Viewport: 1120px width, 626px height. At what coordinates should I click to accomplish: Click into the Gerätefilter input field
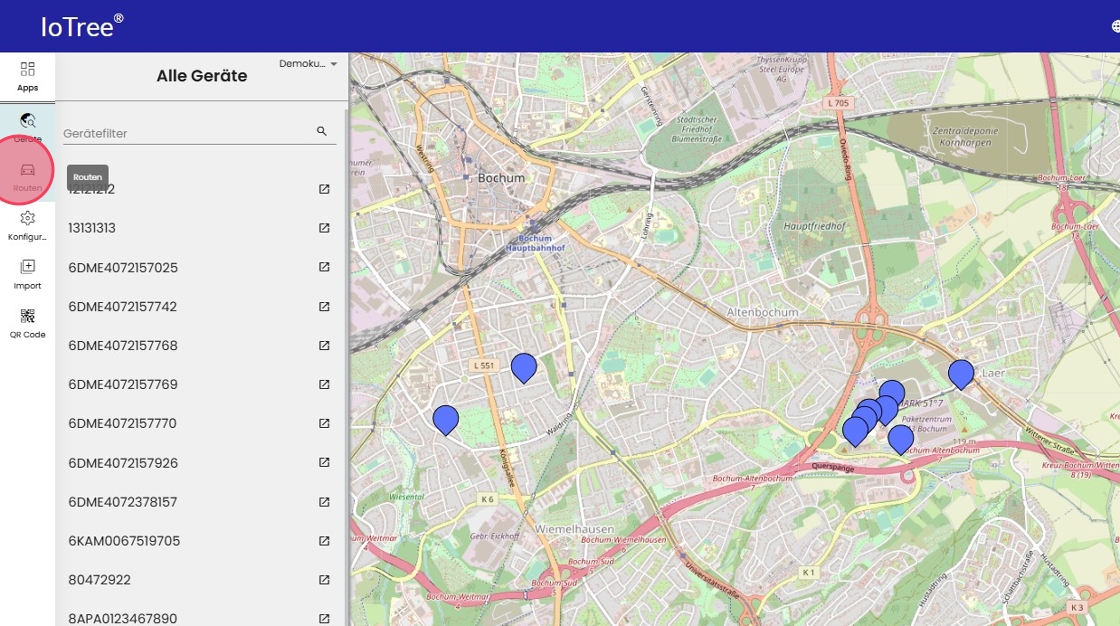point(186,133)
